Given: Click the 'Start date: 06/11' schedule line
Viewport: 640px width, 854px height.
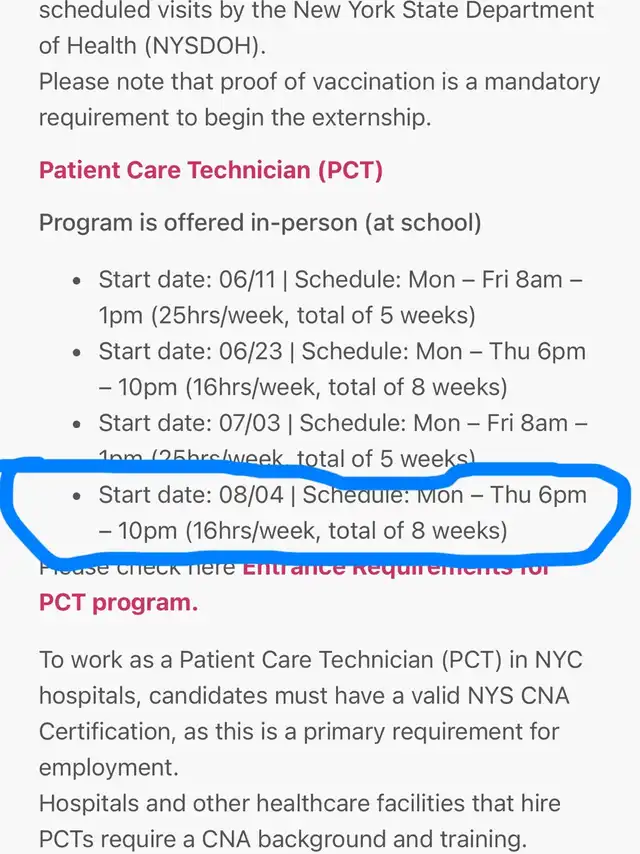Looking at the screenshot, I should pos(341,297).
